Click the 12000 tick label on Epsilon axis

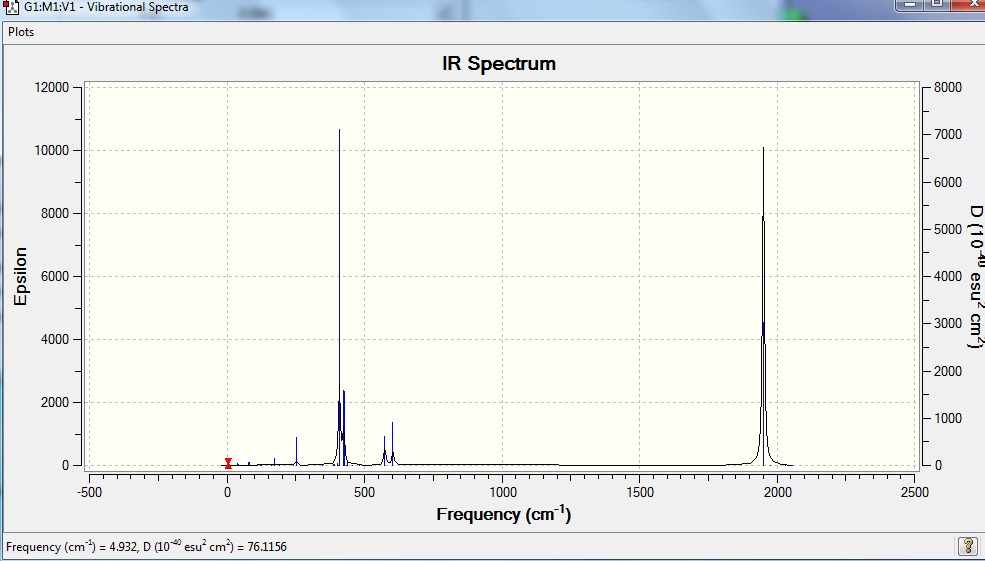tap(52, 87)
